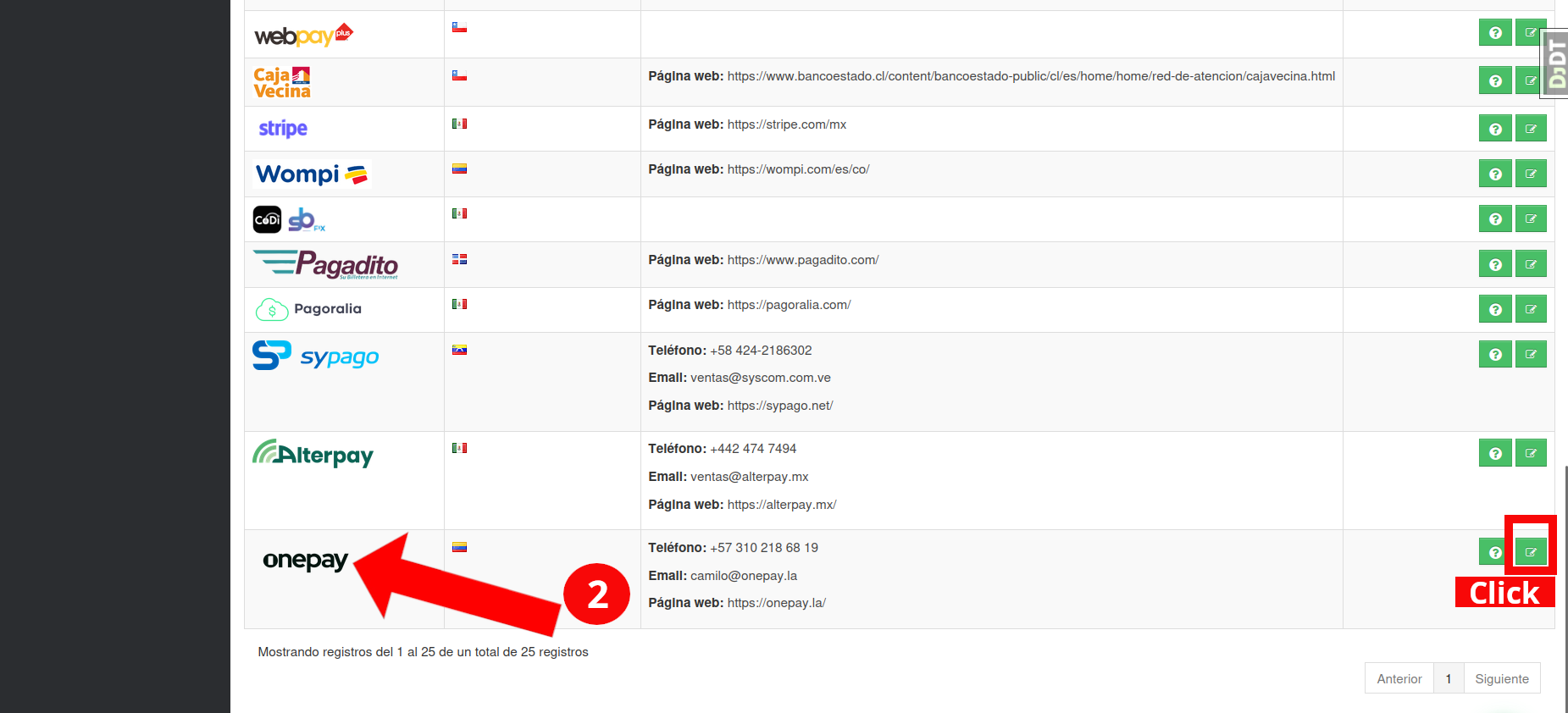Click the Mexico flag in Stripe row
1568x713 pixels.
(x=459, y=124)
